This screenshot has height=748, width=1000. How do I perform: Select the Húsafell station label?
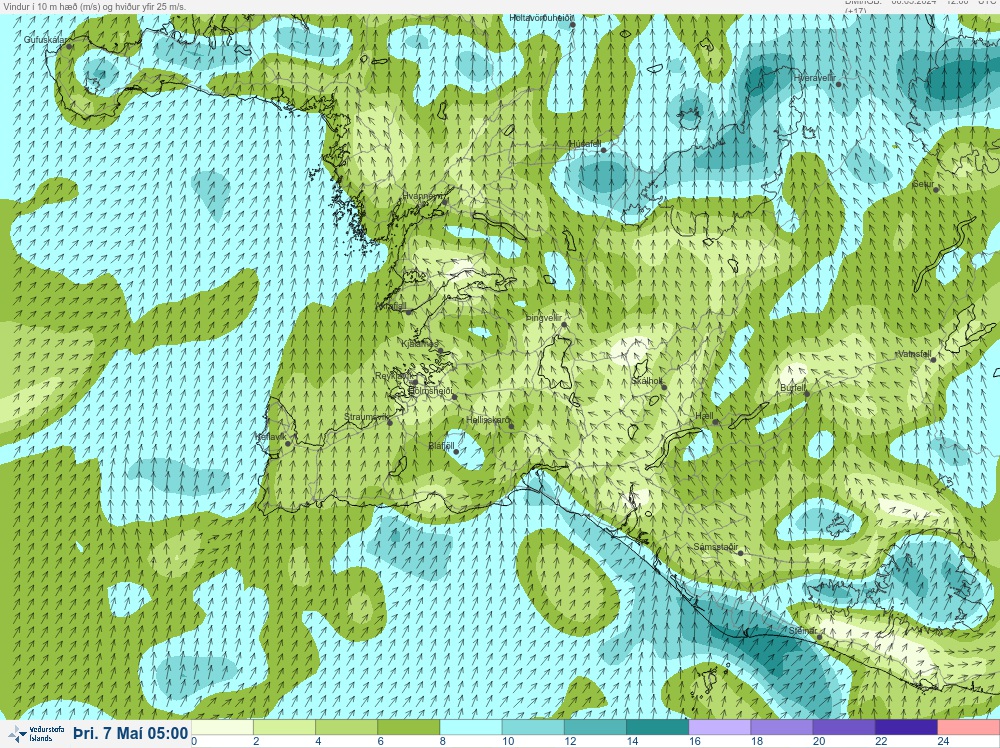[x=584, y=144]
